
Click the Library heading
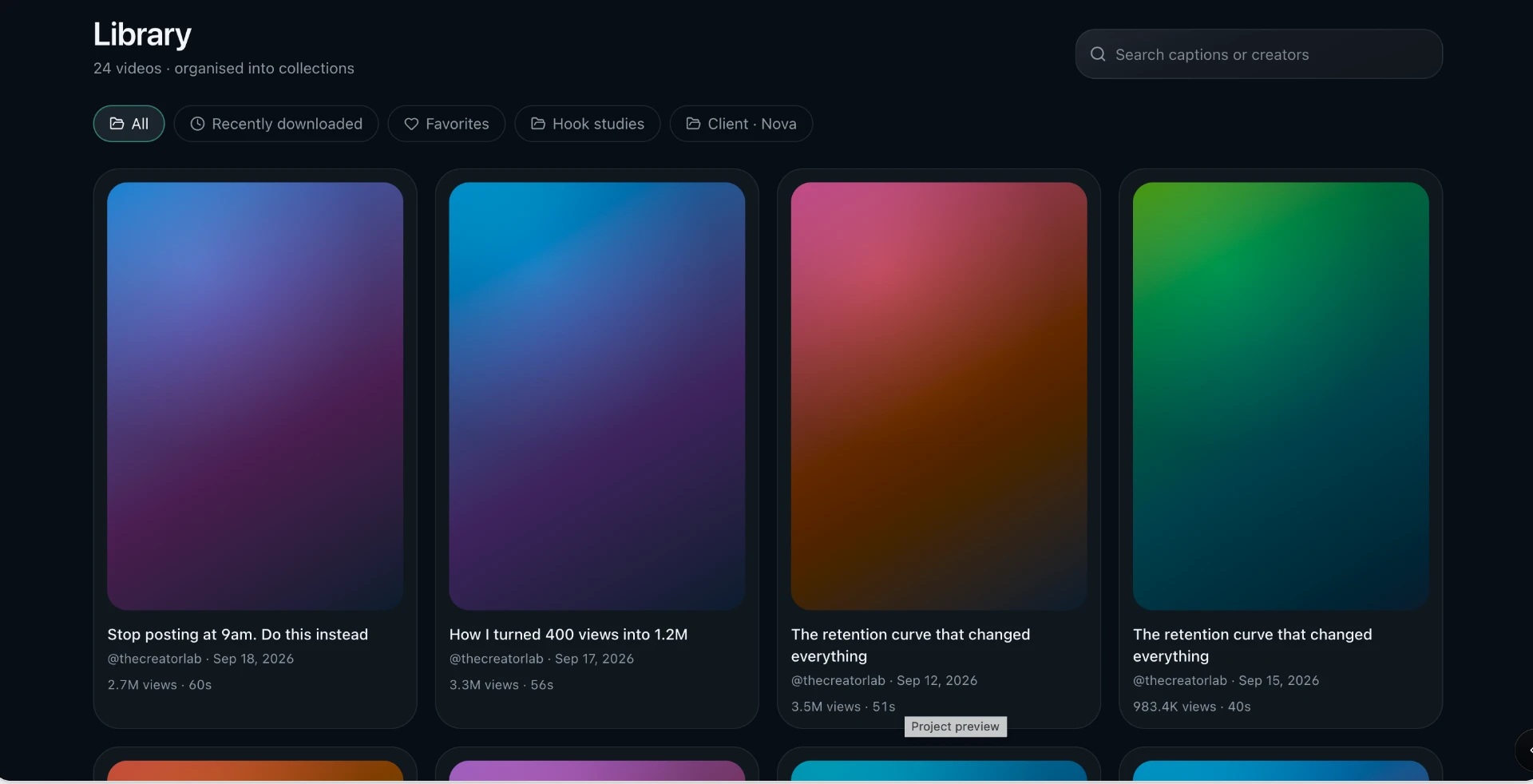142,34
